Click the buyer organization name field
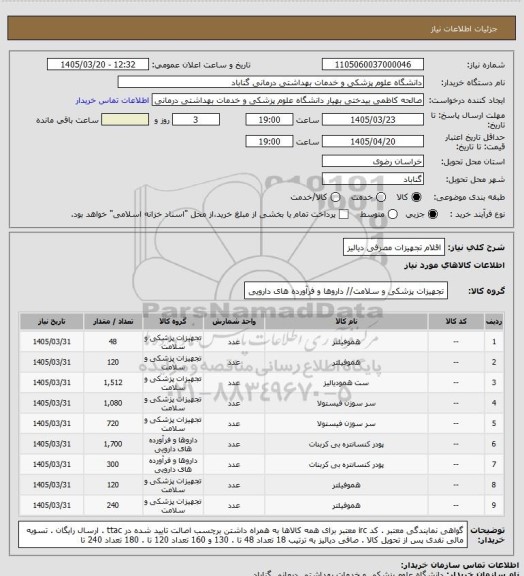Screen dimensions: 524x576 tap(270, 82)
